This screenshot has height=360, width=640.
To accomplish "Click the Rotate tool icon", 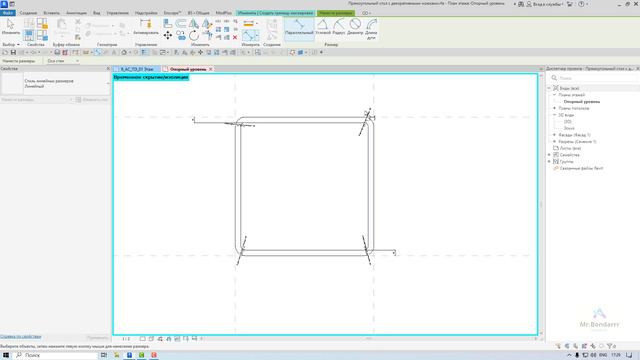I will tap(194, 36).
